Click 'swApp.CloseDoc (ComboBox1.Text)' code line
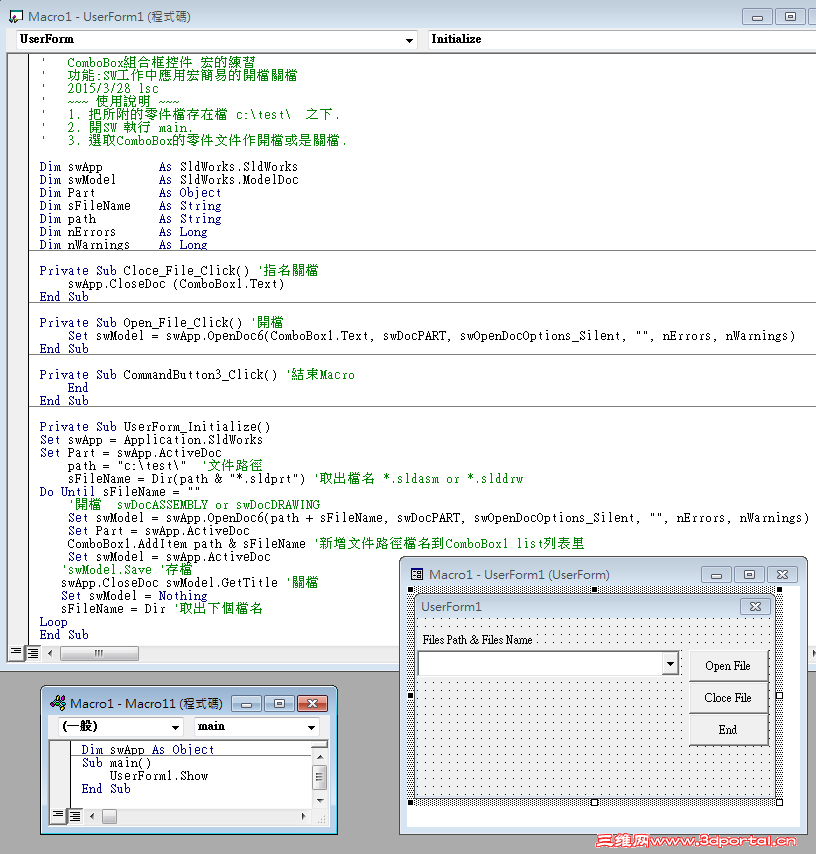Viewport: 816px width, 854px height. pyautogui.click(x=176, y=284)
